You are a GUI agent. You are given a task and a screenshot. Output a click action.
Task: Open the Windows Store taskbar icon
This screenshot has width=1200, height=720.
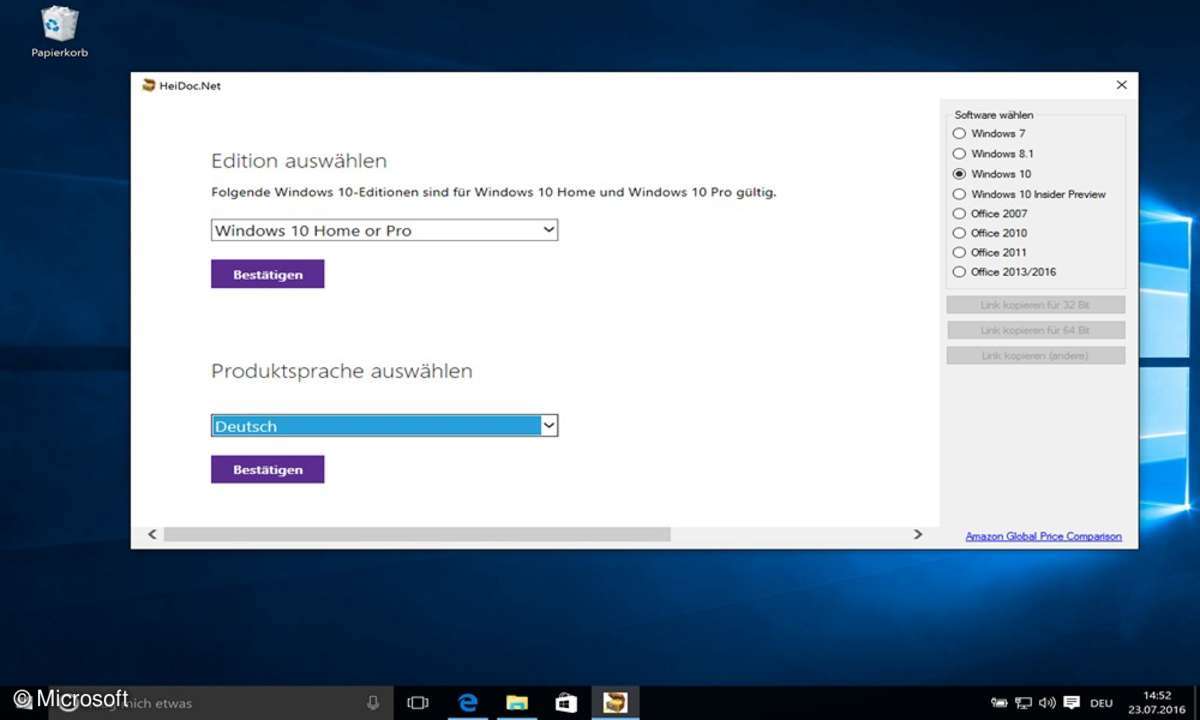click(566, 703)
